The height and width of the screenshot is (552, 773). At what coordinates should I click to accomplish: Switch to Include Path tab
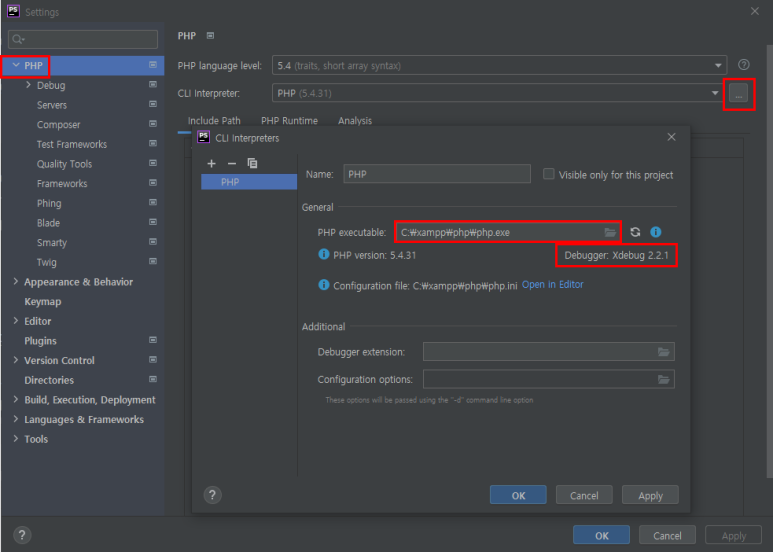214,121
